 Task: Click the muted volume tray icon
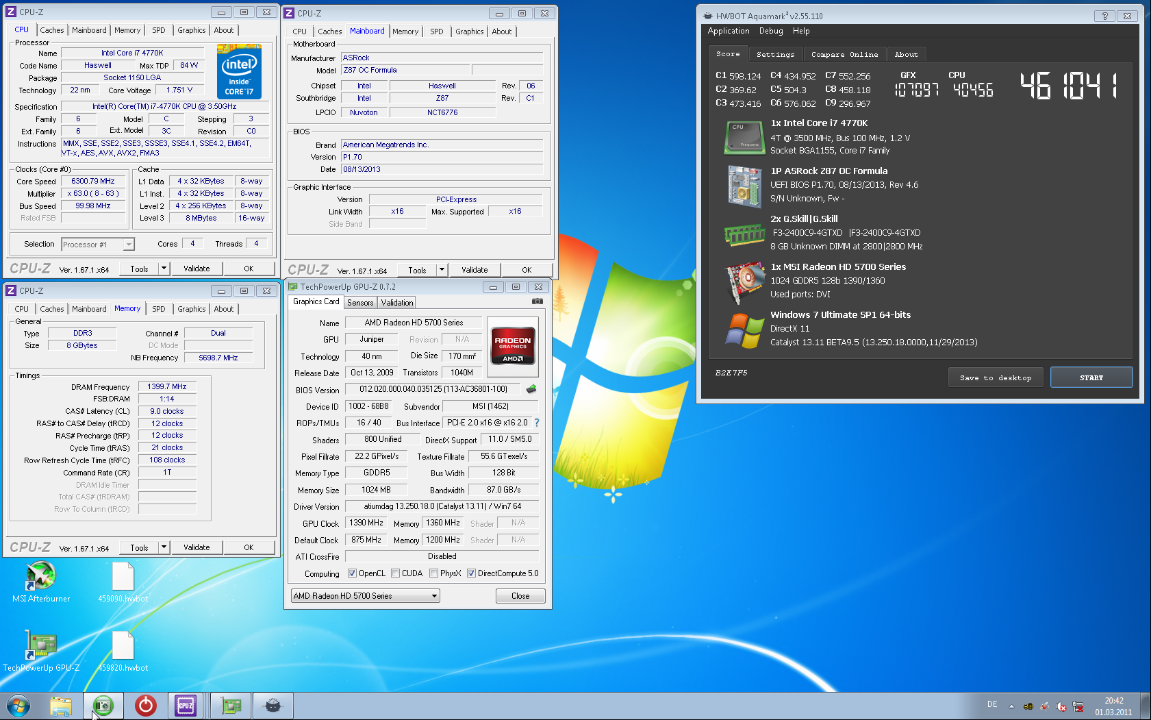[x=1061, y=707]
